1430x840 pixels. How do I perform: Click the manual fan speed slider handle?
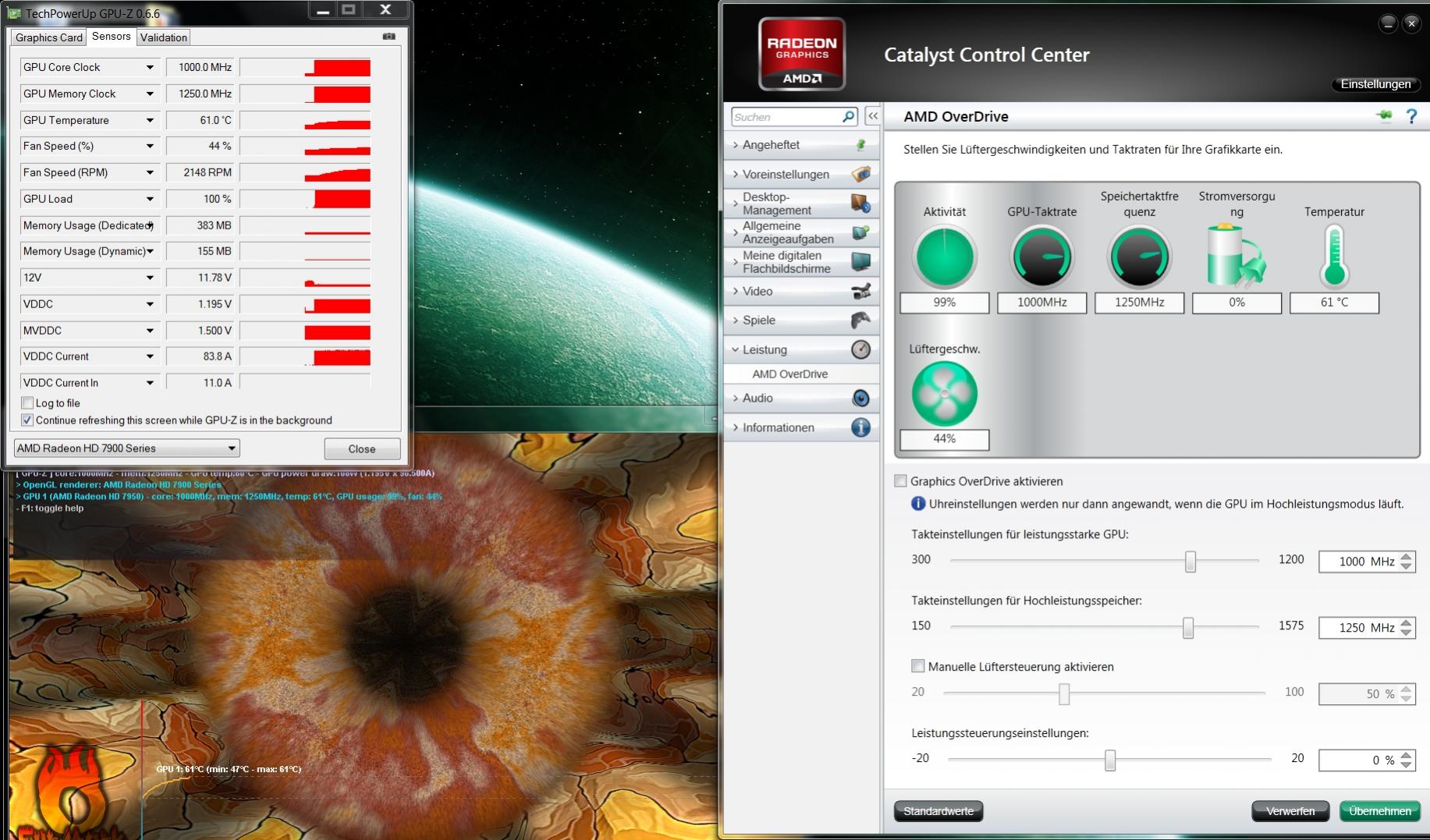1064,694
